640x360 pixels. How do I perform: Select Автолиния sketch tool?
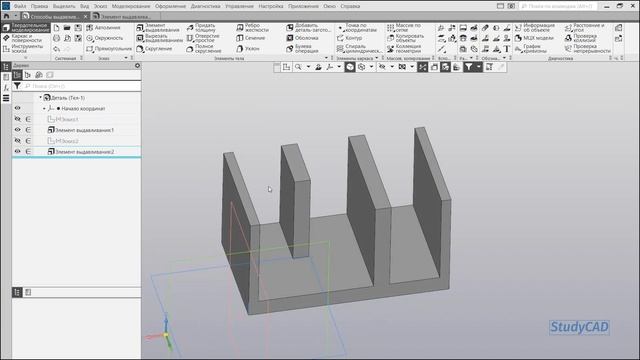(103, 28)
